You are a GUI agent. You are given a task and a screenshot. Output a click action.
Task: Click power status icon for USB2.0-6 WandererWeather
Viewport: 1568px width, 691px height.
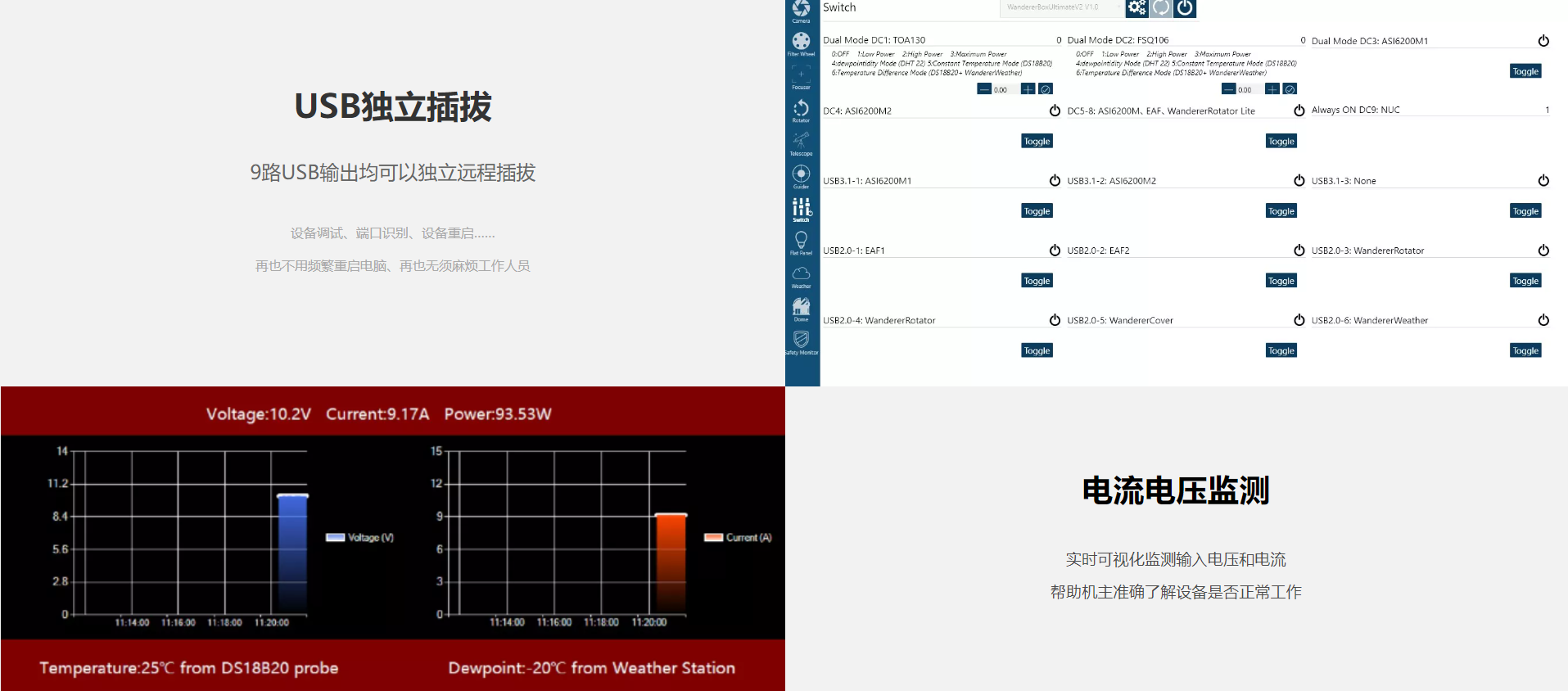tap(1543, 319)
